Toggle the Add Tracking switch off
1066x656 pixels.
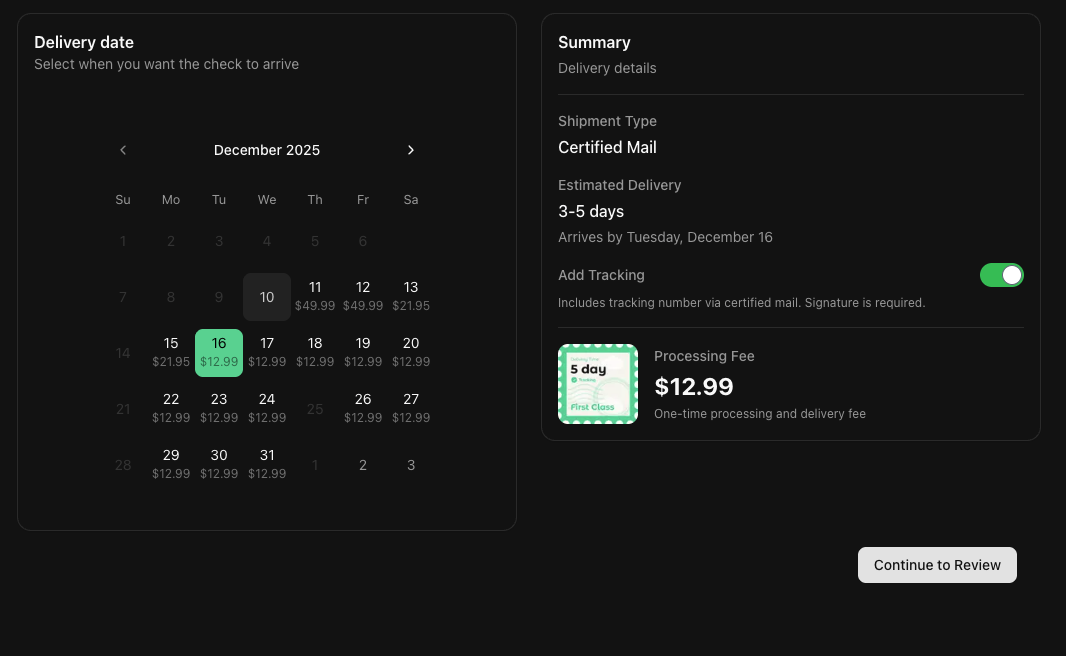click(1001, 275)
